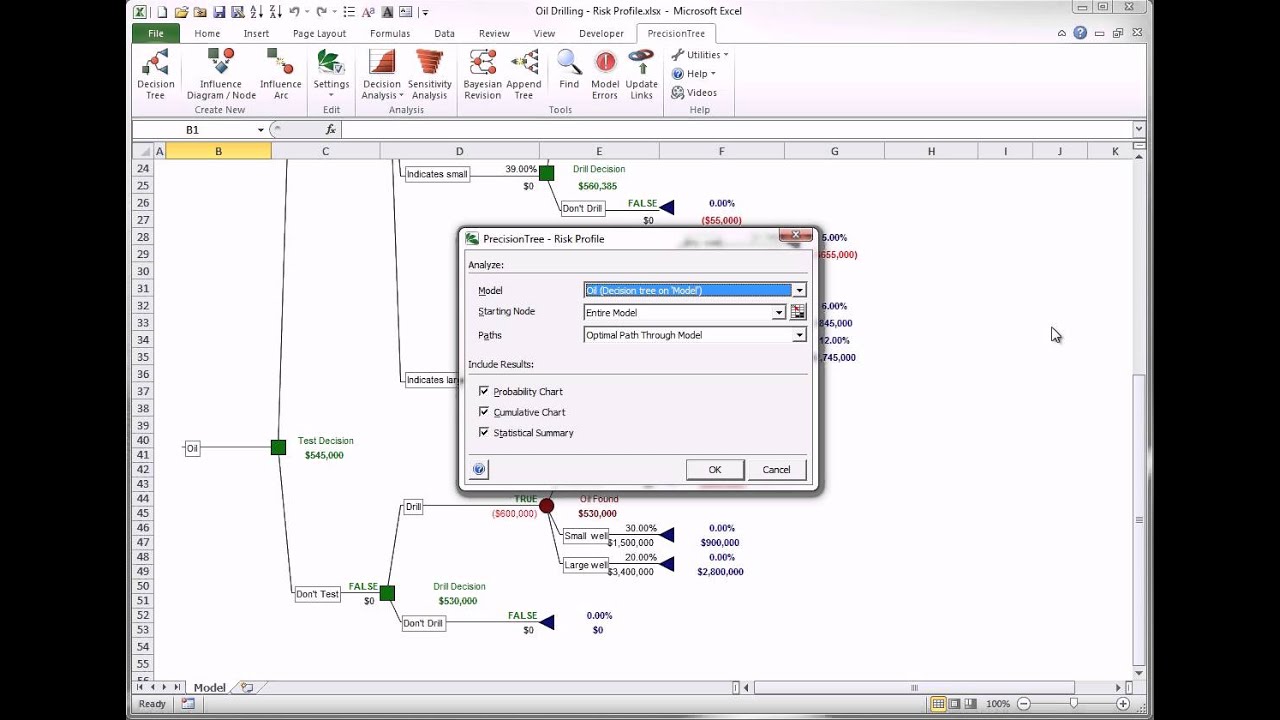Screen dimensions: 1280x720
Task: Expand the Model dropdown in Risk Profile dialog
Action: (799, 290)
